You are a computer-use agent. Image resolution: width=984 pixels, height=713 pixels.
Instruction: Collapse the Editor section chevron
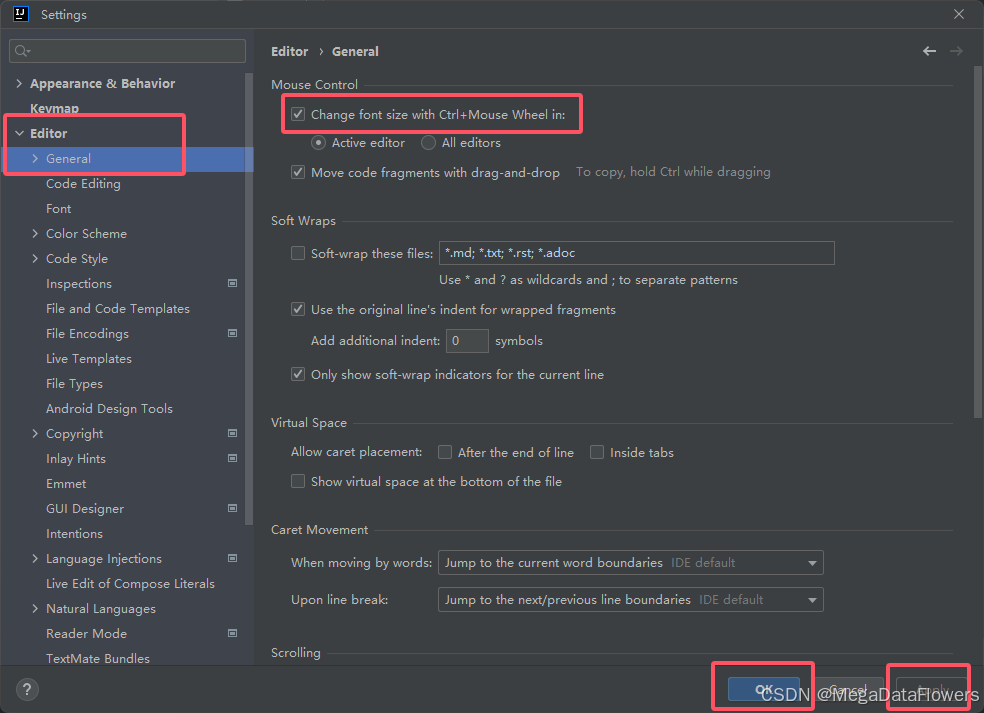(x=19, y=133)
